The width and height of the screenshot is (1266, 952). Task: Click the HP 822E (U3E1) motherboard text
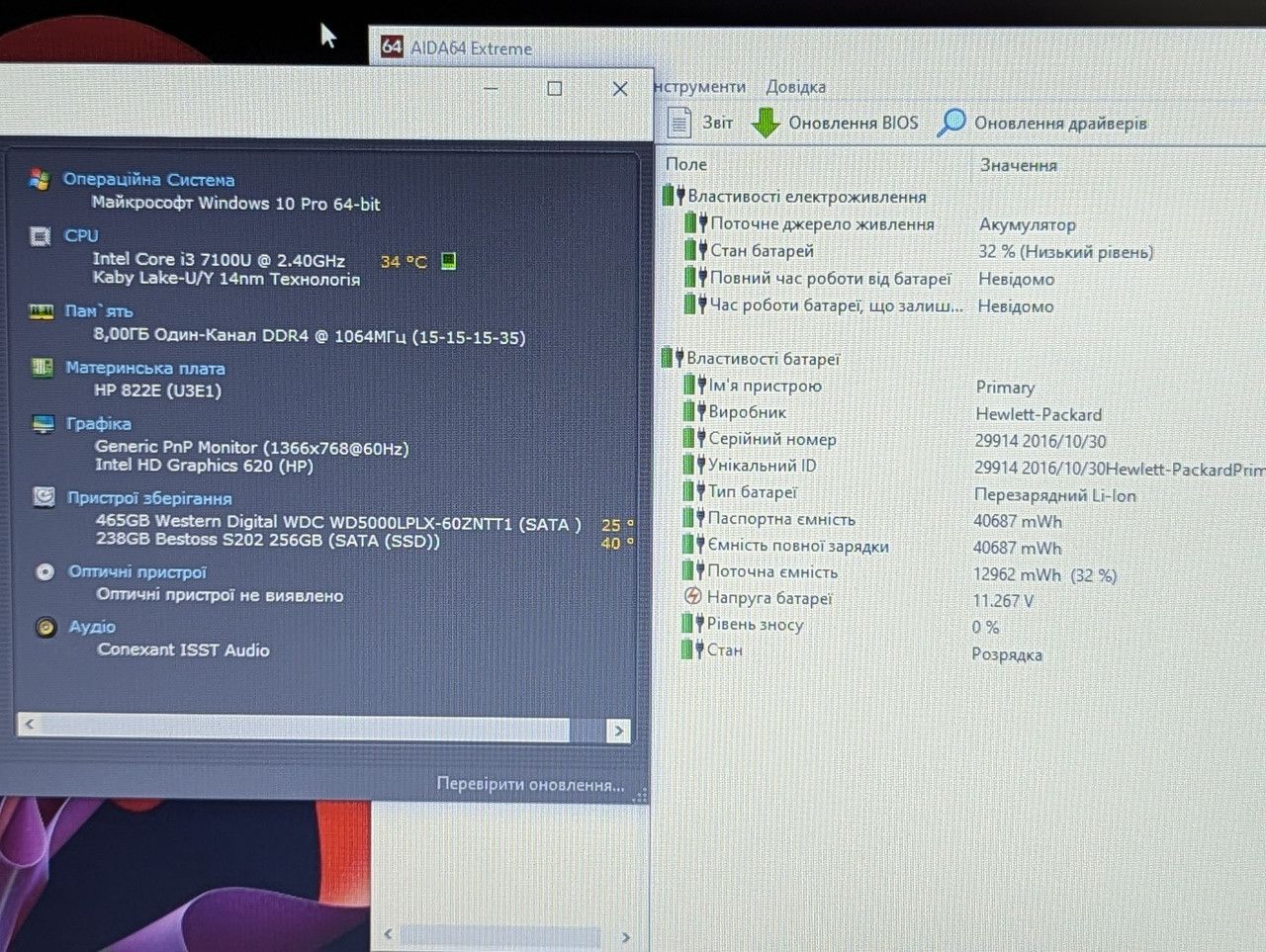click(x=158, y=390)
